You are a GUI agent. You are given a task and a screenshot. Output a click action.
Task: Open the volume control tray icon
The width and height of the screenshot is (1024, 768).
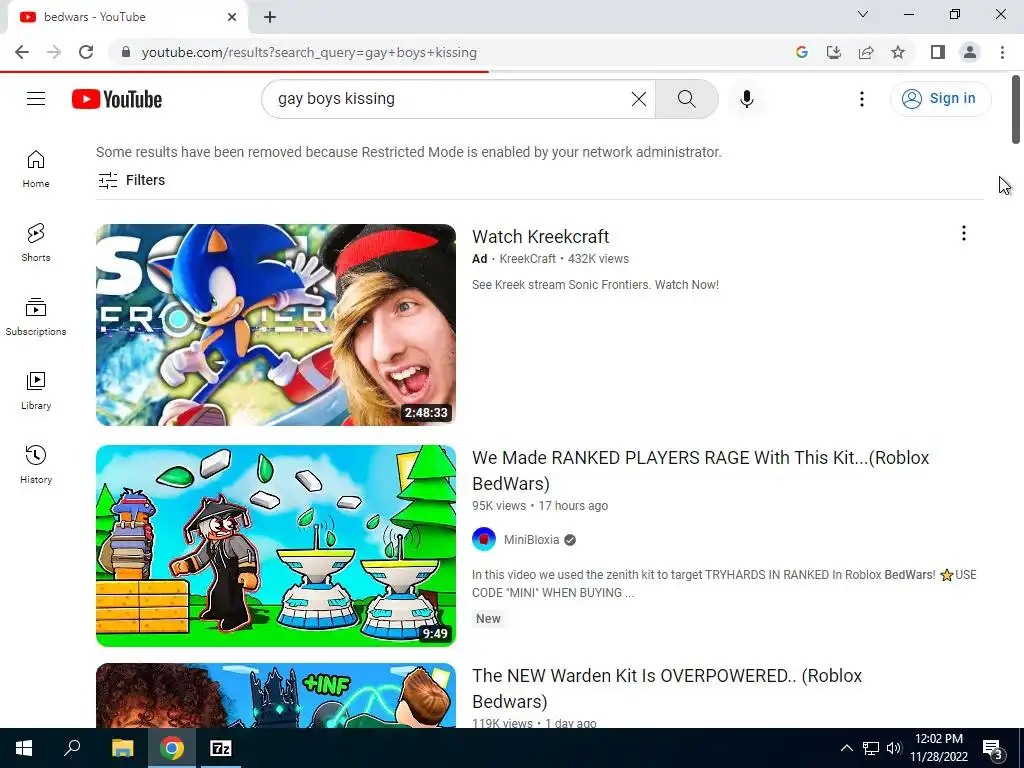pos(894,748)
